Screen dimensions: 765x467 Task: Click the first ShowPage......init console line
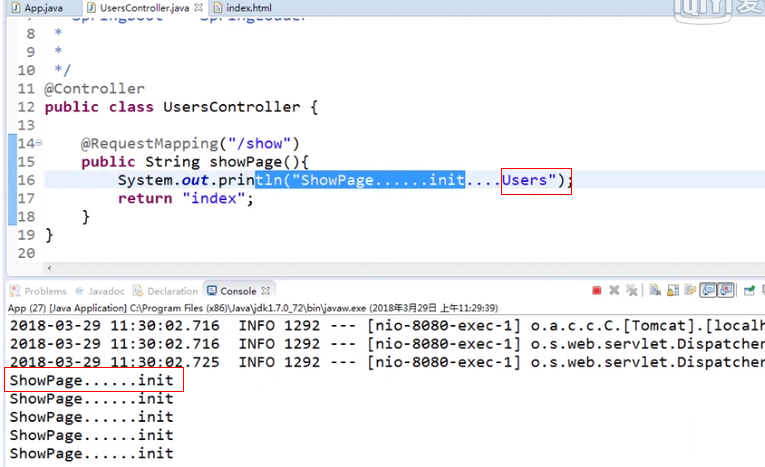[x=91, y=380]
